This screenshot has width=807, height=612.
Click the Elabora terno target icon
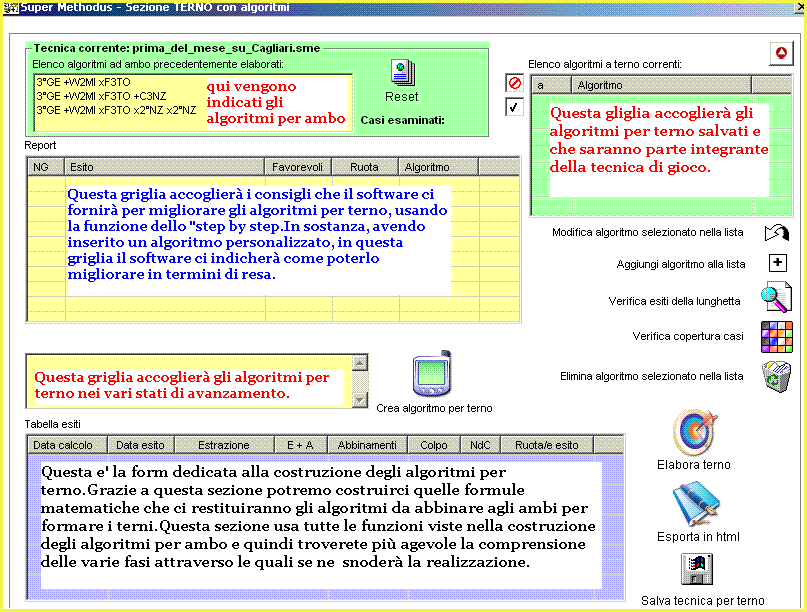coord(694,433)
